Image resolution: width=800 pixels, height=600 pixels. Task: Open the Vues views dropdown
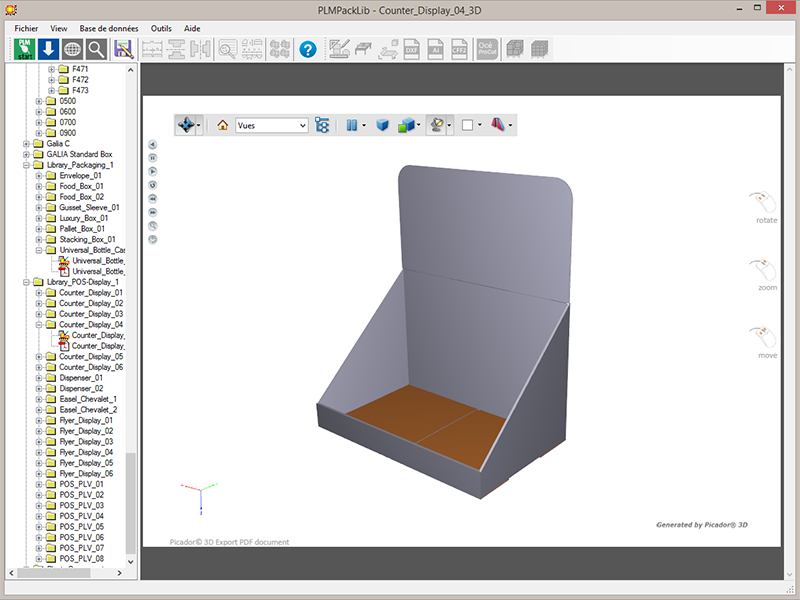coord(272,125)
